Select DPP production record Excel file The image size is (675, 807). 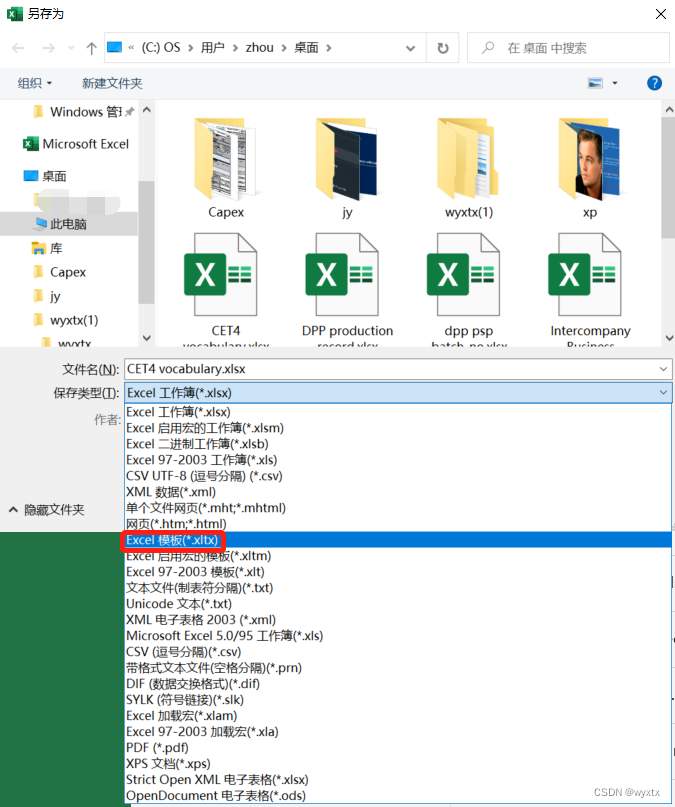pyautogui.click(x=347, y=289)
